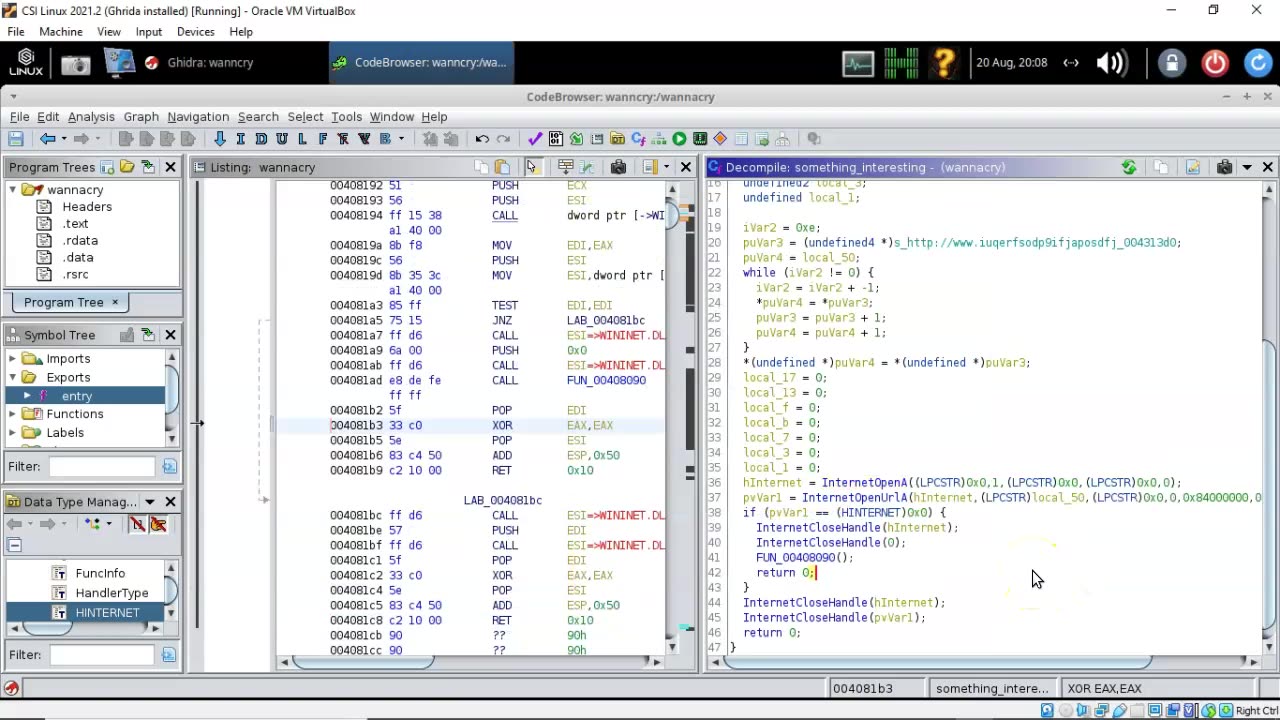Open the Graph menu
The height and width of the screenshot is (720, 1280).
click(141, 117)
